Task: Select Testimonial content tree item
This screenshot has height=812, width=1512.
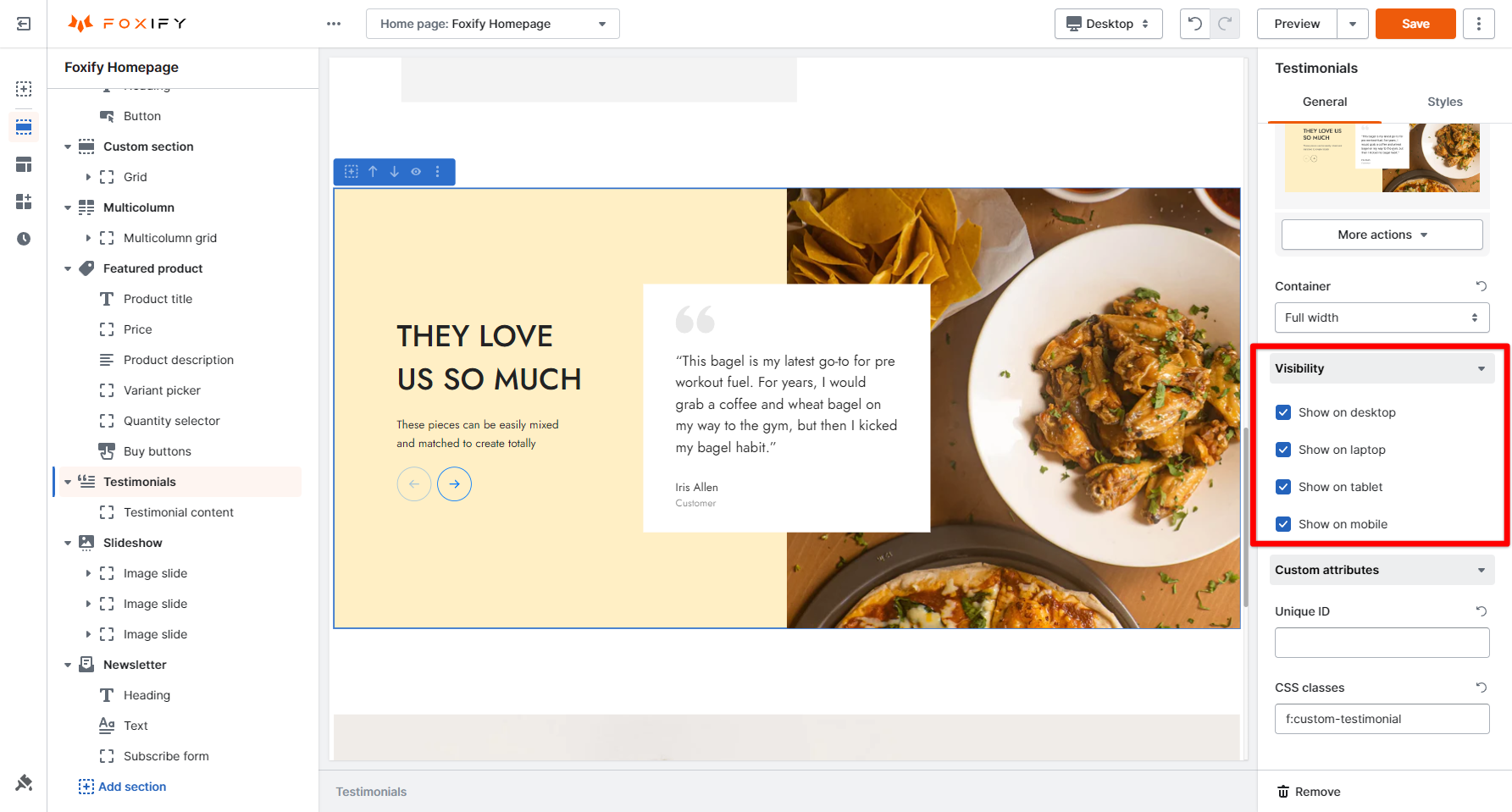Action: tap(179, 512)
